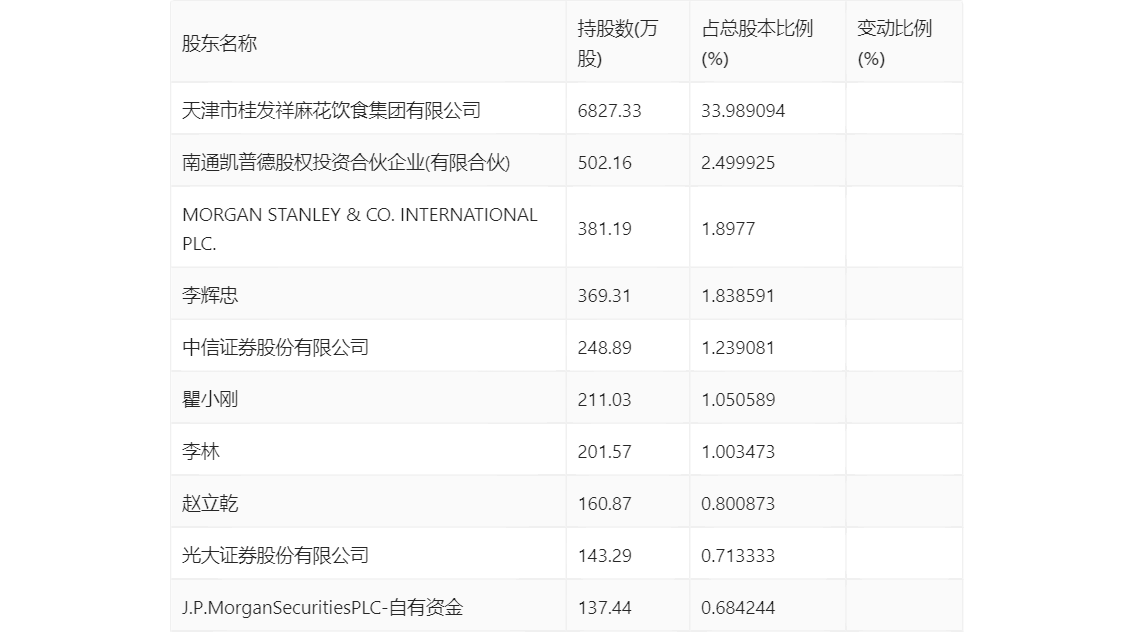Viewport: 1134px width, 632px height.
Task: Click the 201.57 holdings value
Action: pos(604,452)
